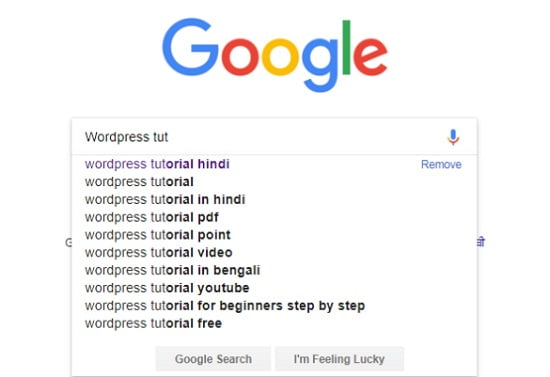Viewport: 550px width, 377px height.
Task: Open the partially hidden Hindi language link
Action: pos(481,242)
